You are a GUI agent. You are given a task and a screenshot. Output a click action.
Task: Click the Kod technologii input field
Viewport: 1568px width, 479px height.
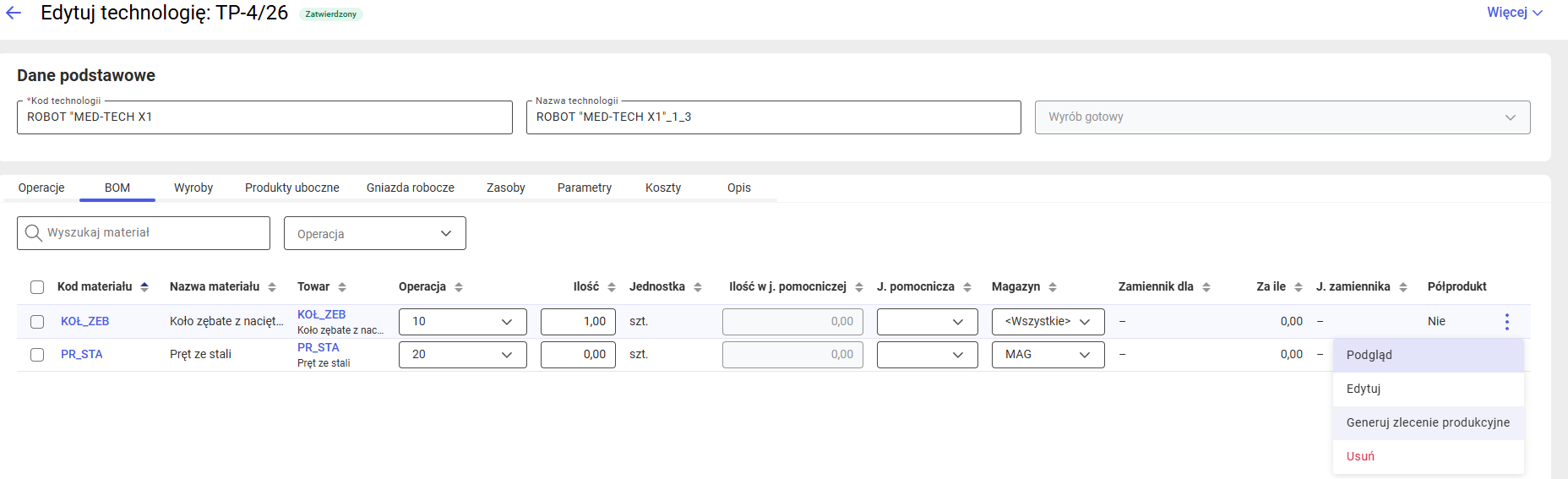pyautogui.click(x=264, y=117)
